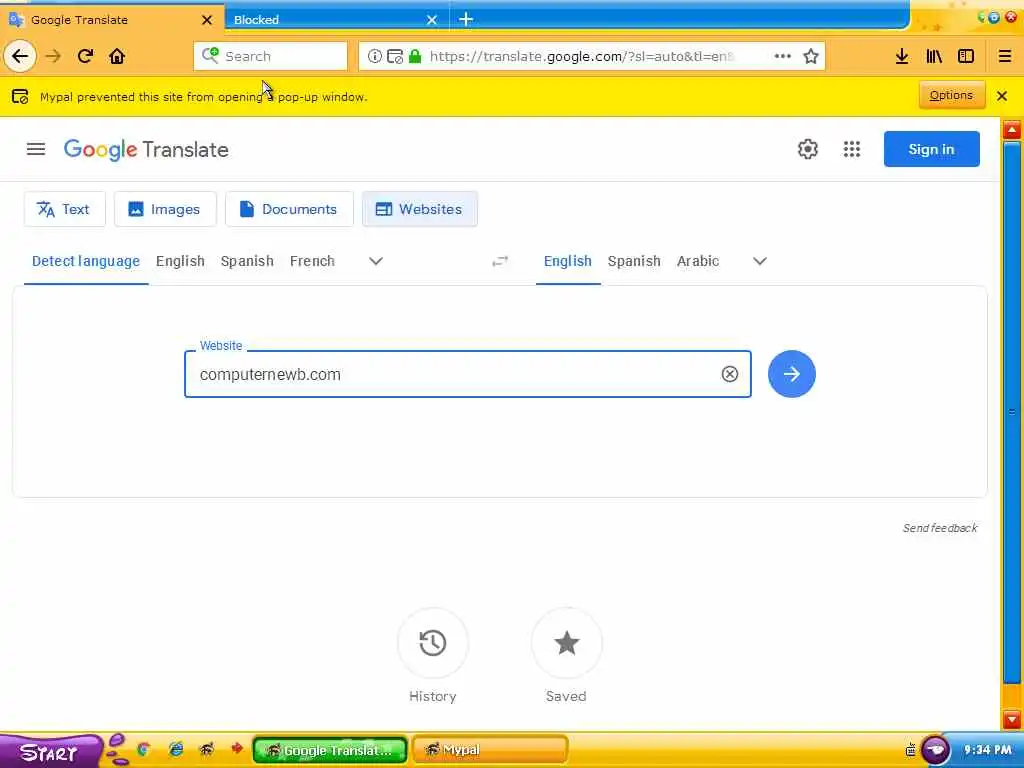The width and height of the screenshot is (1024, 768).
Task: Bookmark this page with the star icon
Action: (810, 56)
